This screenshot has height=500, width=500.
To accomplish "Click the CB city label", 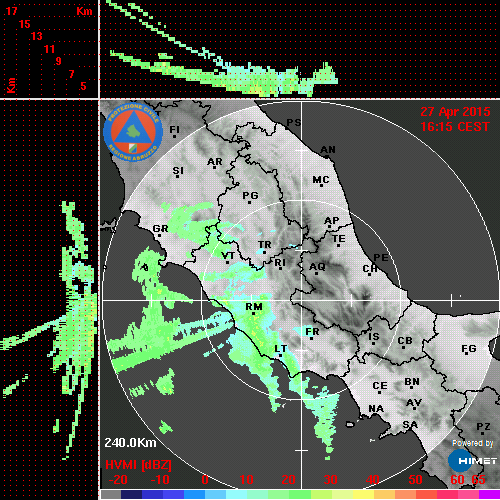I will 405,341.
